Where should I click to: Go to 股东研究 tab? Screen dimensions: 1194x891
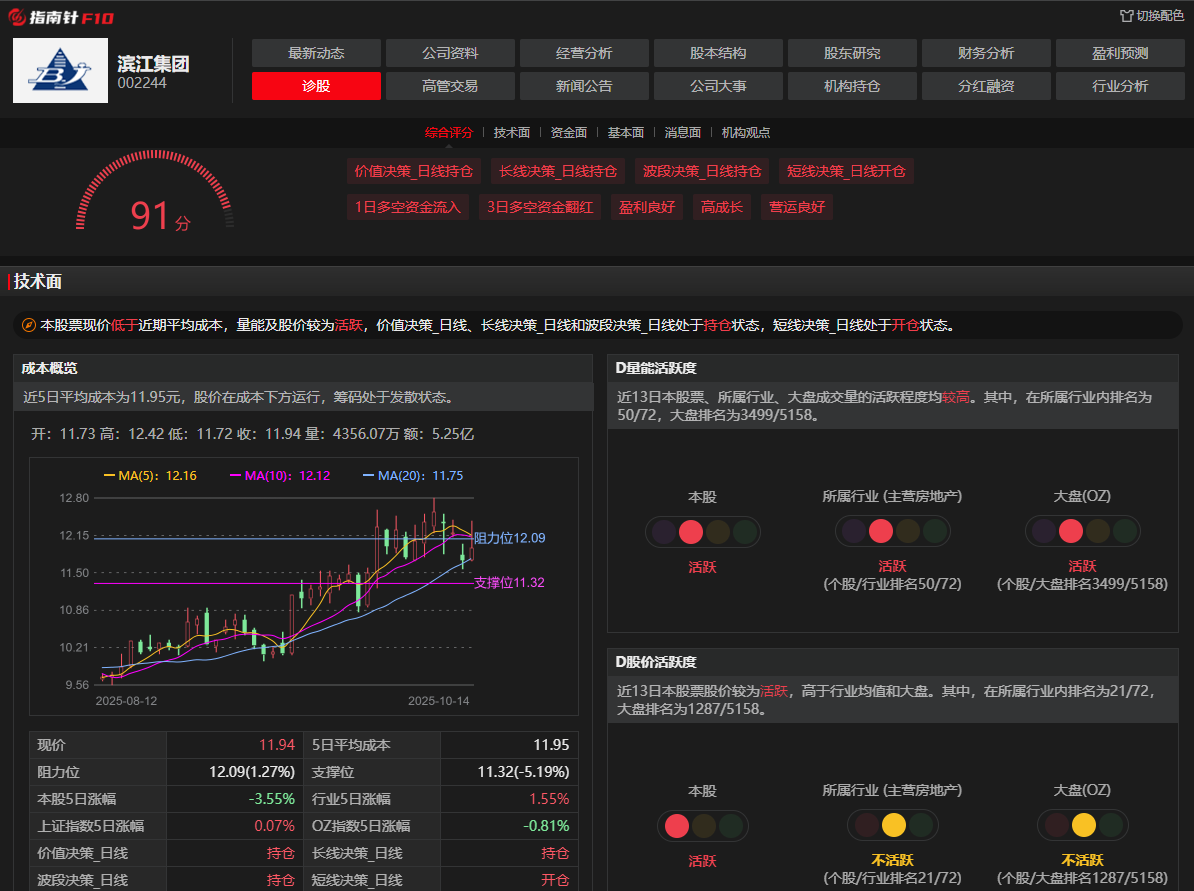tap(852, 53)
